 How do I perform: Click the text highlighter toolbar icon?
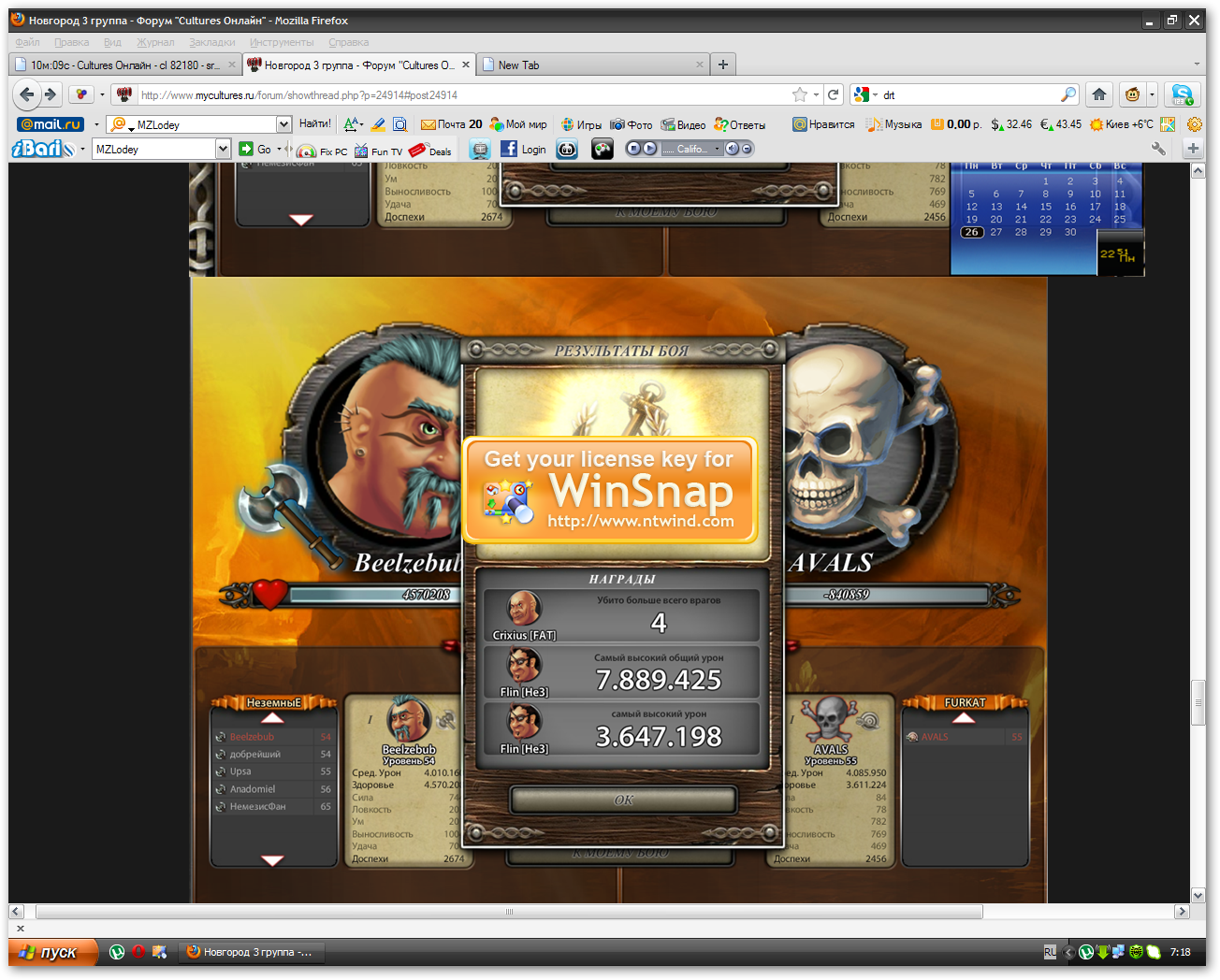378,124
